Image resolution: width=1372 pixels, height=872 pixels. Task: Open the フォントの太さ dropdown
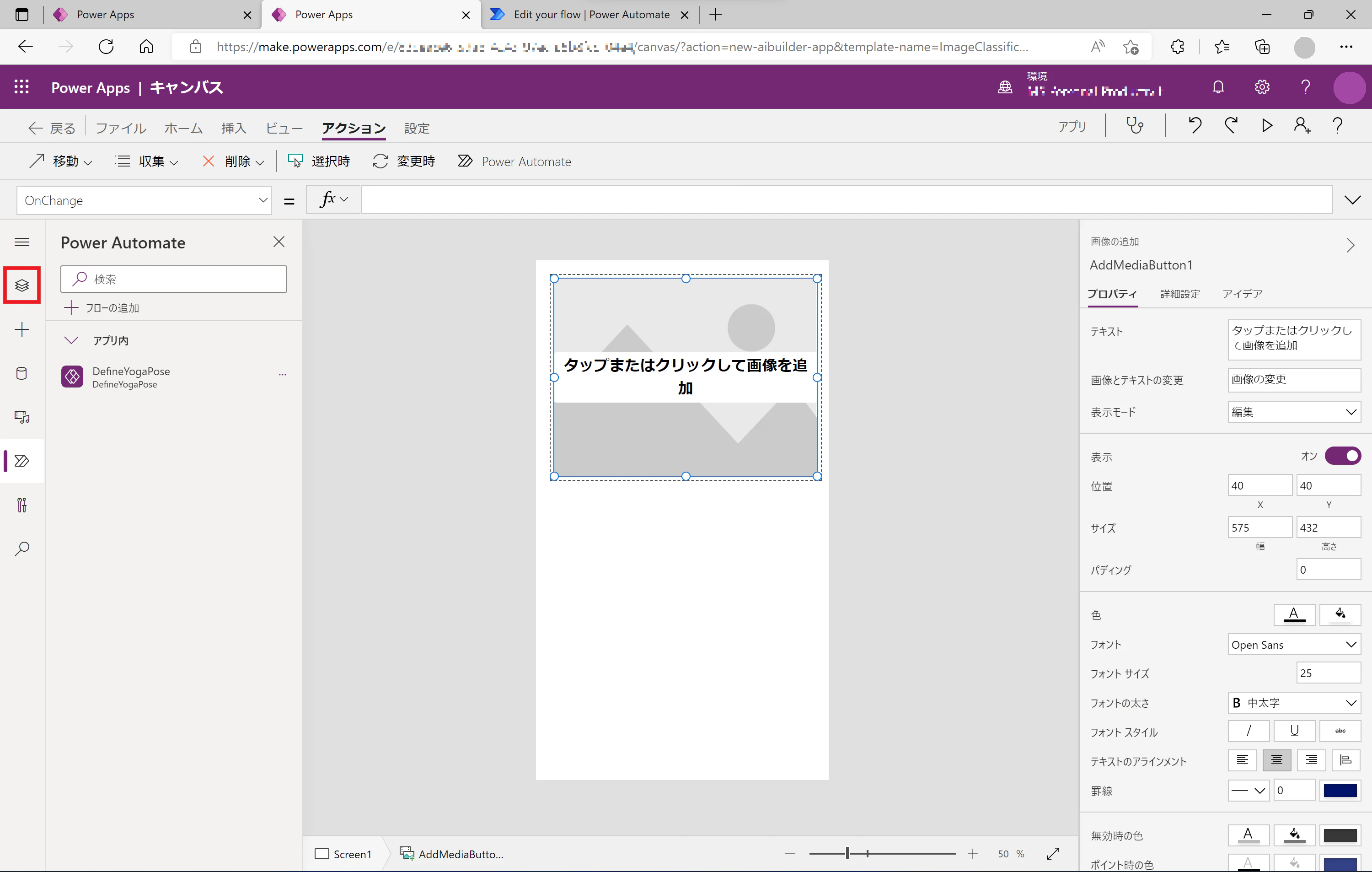pyautogui.click(x=1294, y=703)
